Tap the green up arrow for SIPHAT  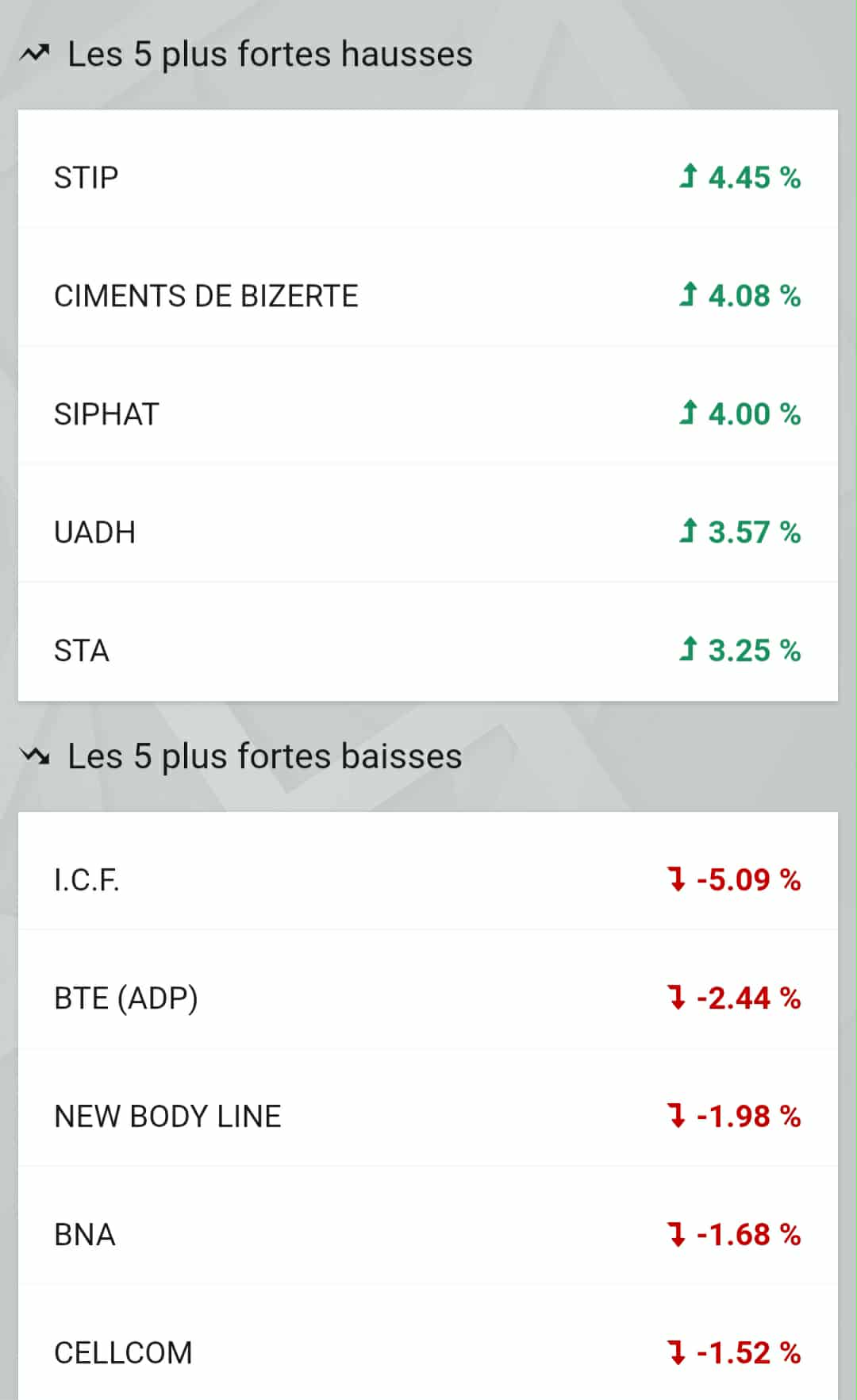tap(688, 413)
